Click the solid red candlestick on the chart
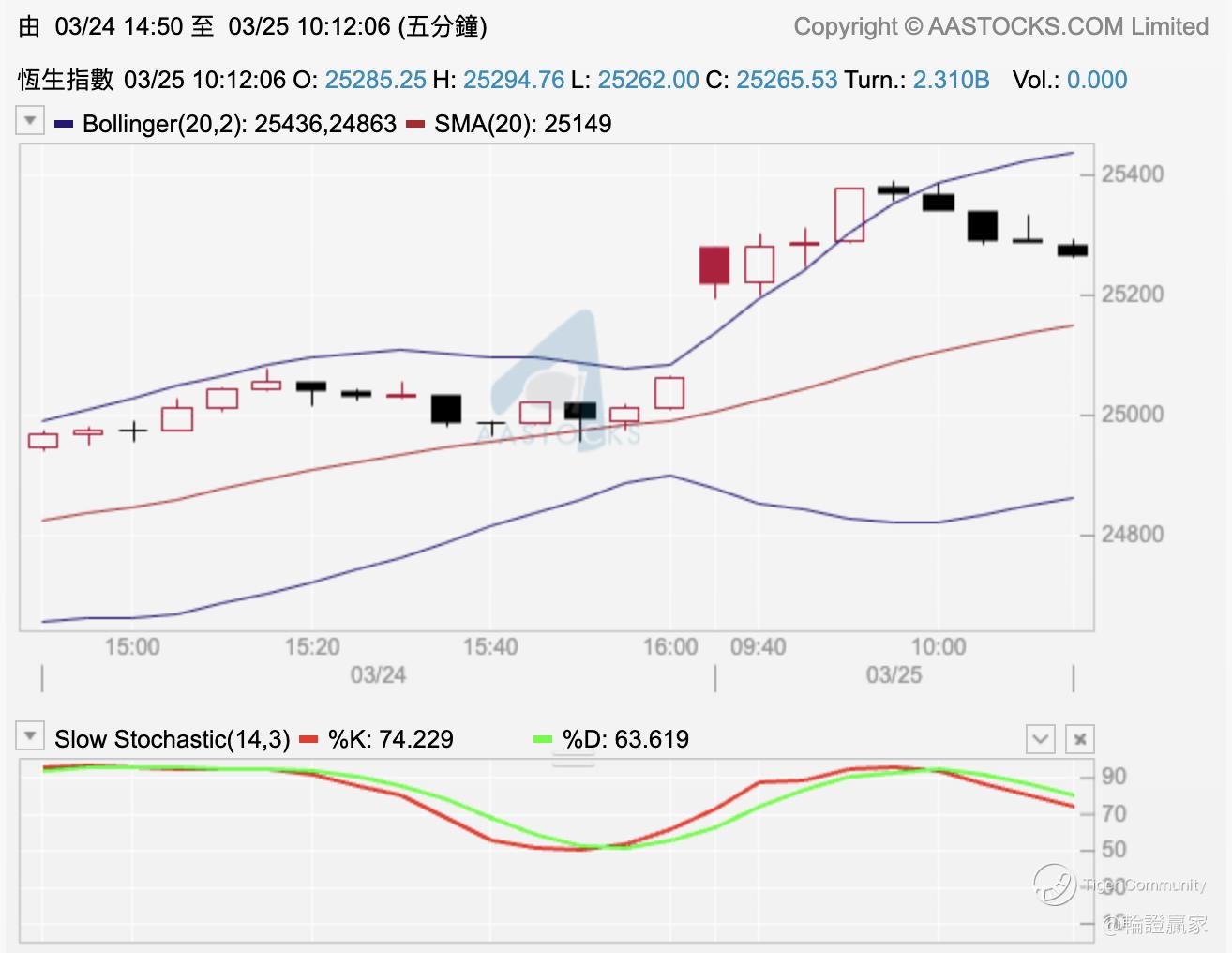 pyautogui.click(x=714, y=265)
